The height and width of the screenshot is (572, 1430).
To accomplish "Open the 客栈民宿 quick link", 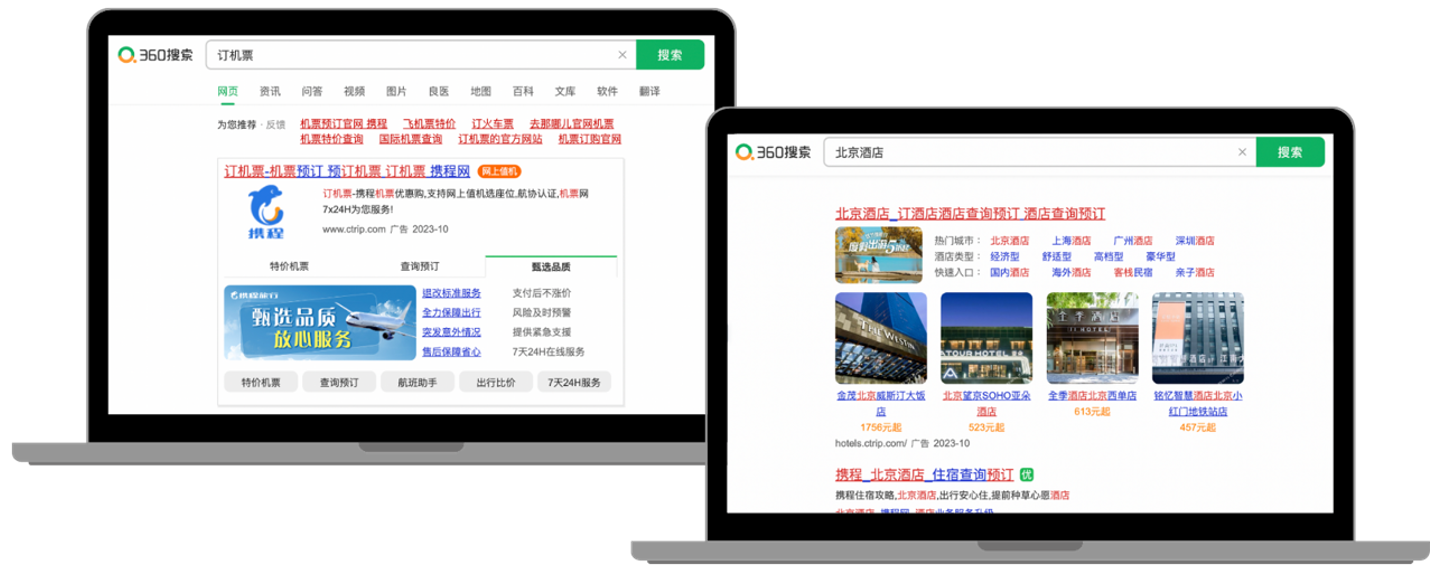I will tap(1133, 272).
